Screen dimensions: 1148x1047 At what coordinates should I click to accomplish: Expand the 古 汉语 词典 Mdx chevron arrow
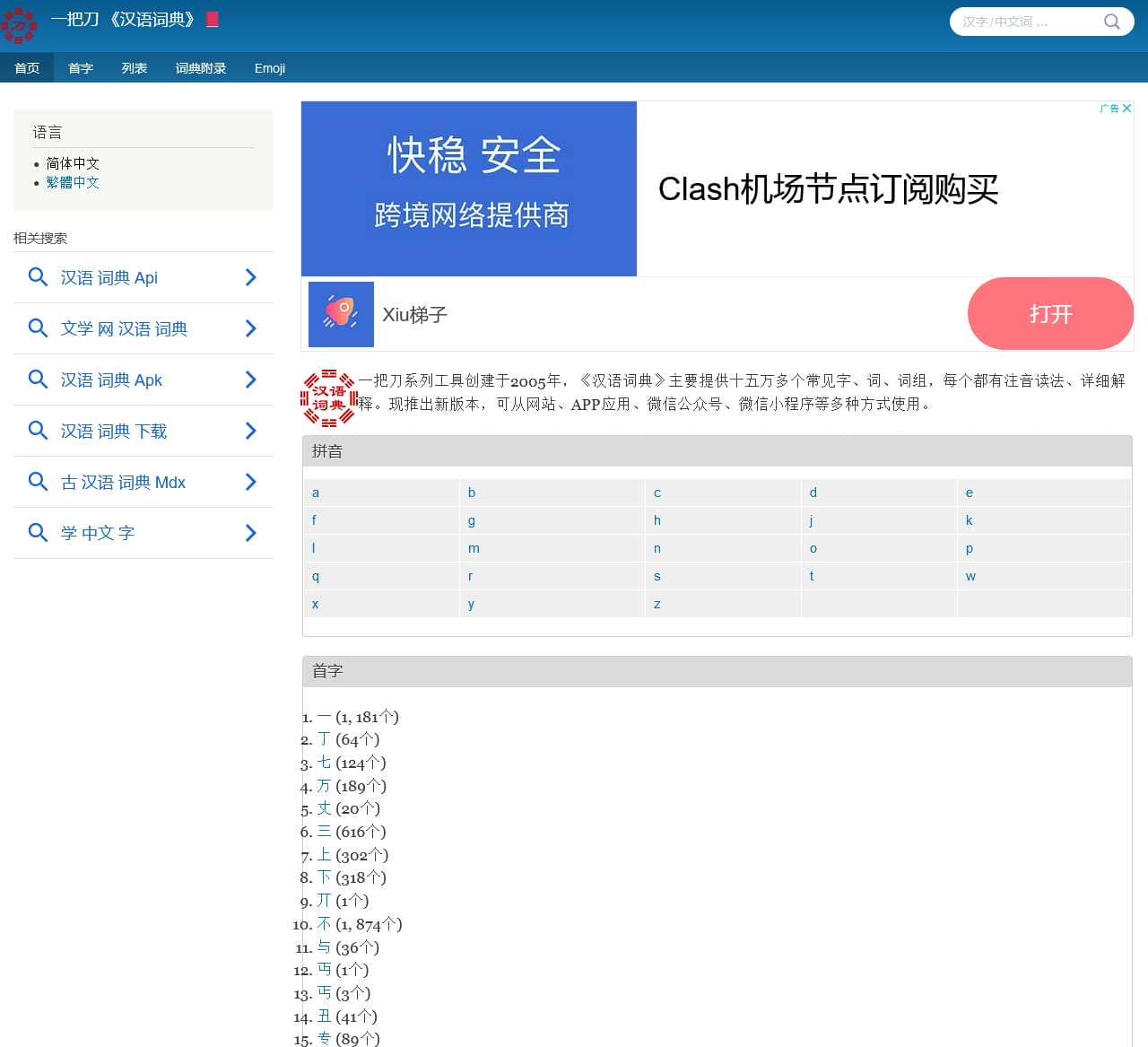point(251,482)
